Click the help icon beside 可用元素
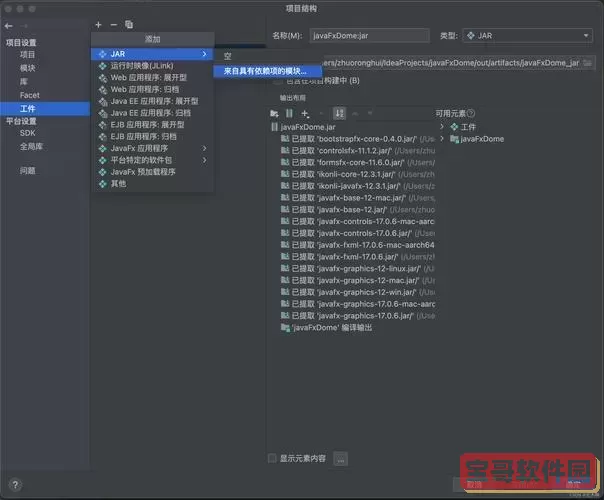Screen dimensions: 604x500 471,113
